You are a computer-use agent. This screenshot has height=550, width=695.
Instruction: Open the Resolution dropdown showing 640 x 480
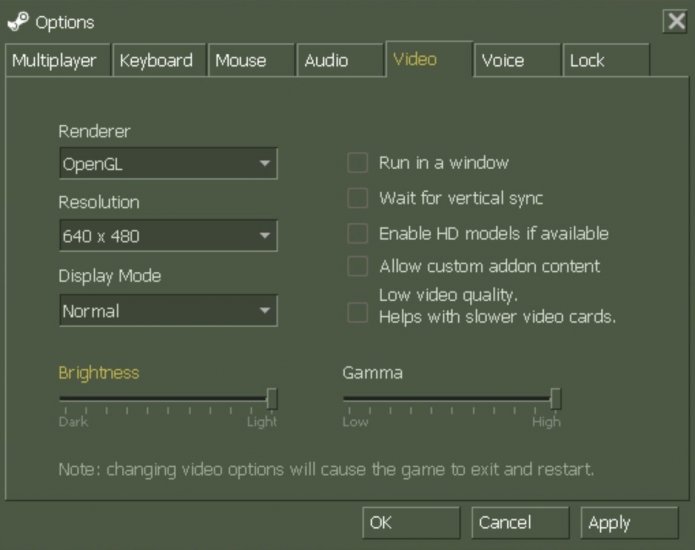tap(167, 237)
